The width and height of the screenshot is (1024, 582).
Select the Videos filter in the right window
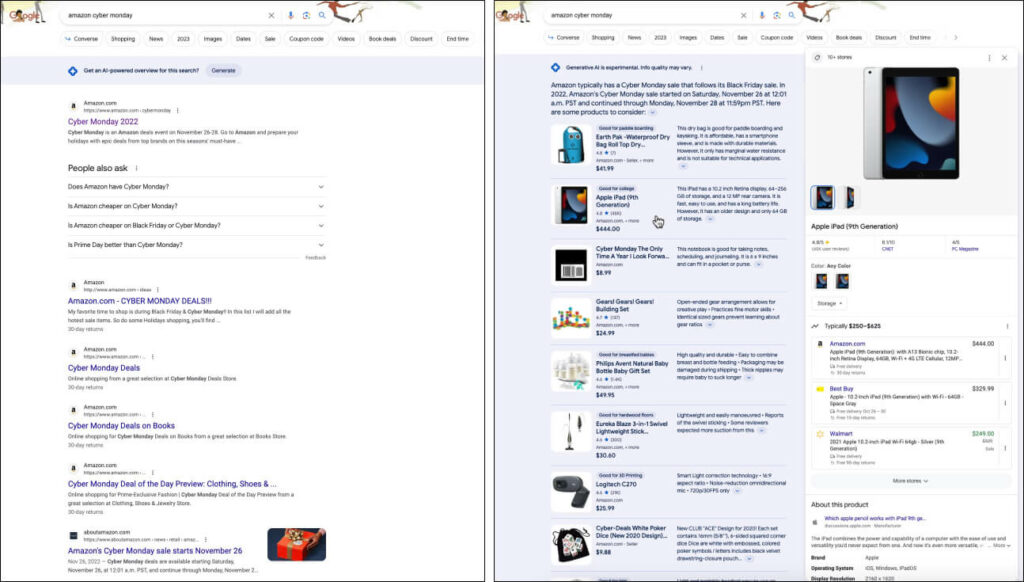tap(814, 37)
